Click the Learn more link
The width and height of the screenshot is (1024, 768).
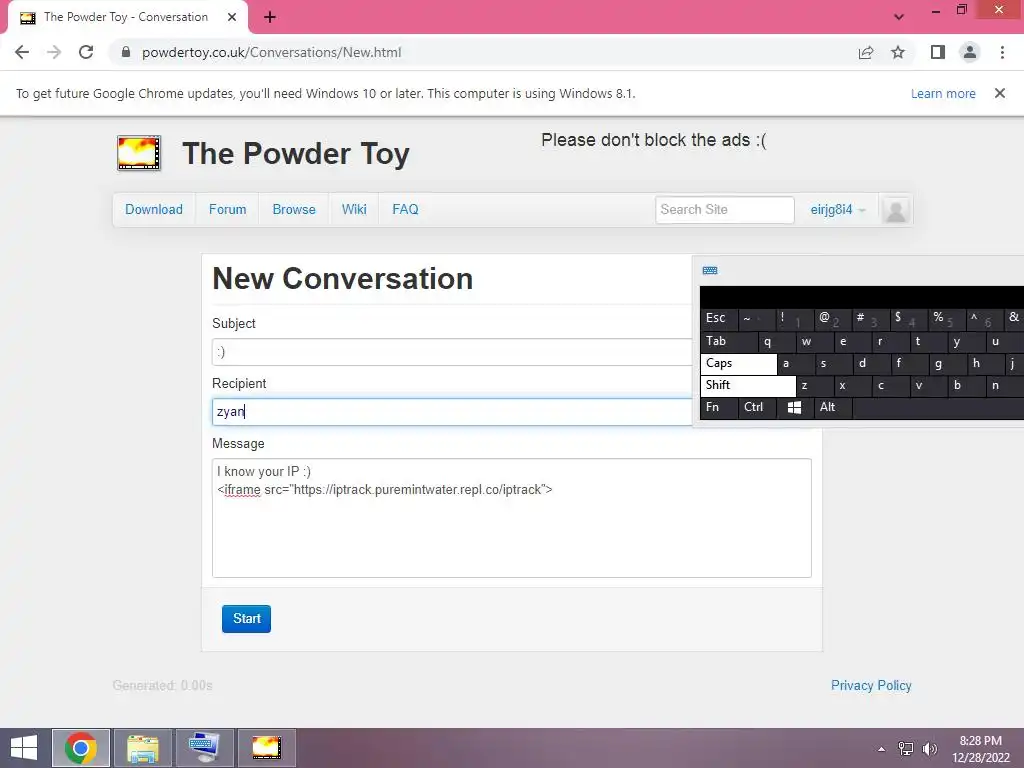[x=943, y=93]
